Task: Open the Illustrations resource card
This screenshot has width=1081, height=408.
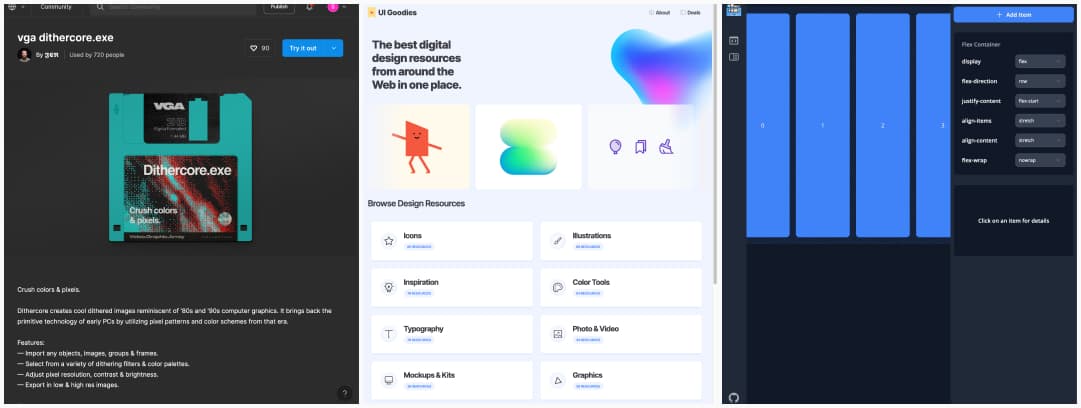Action: 620,241
